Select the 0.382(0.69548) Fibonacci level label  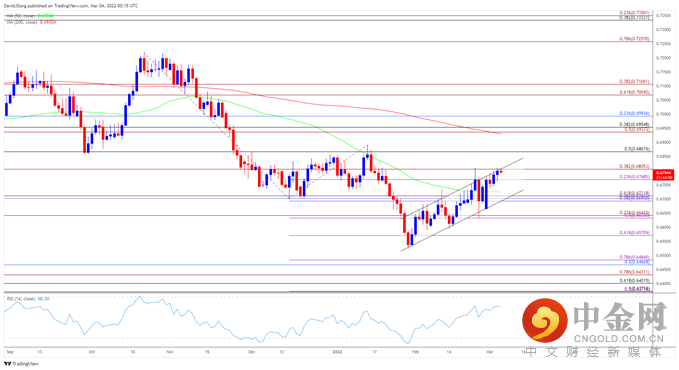pos(634,124)
